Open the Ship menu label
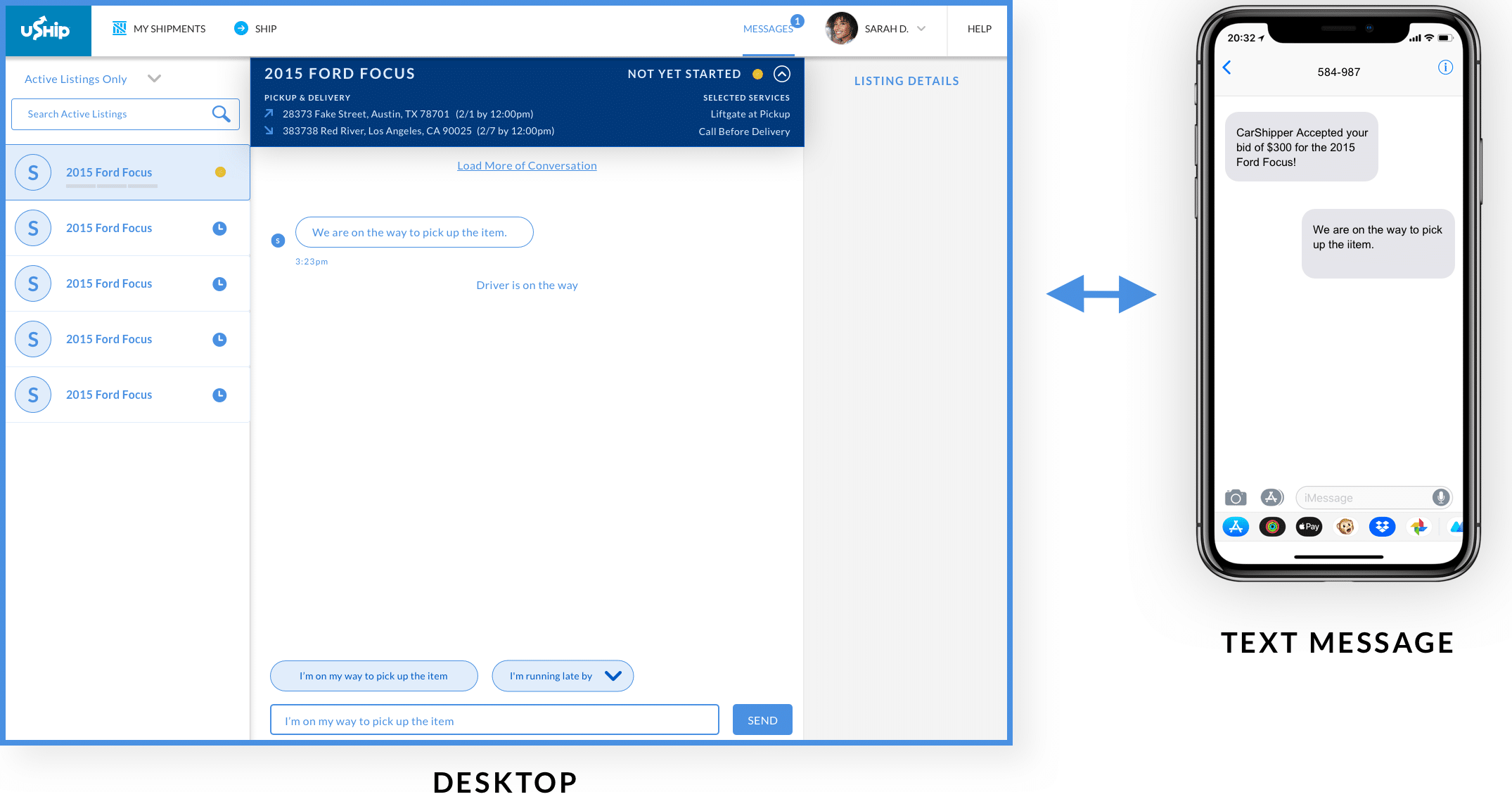 [x=266, y=29]
